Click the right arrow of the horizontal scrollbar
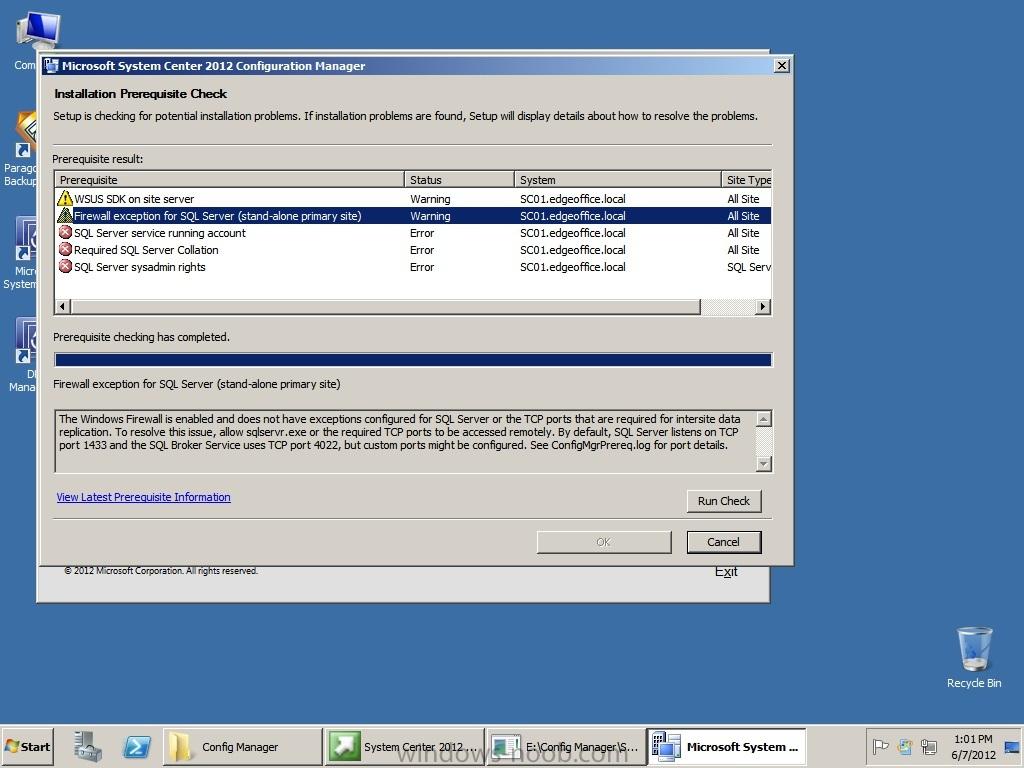This screenshot has width=1024, height=768. click(763, 306)
